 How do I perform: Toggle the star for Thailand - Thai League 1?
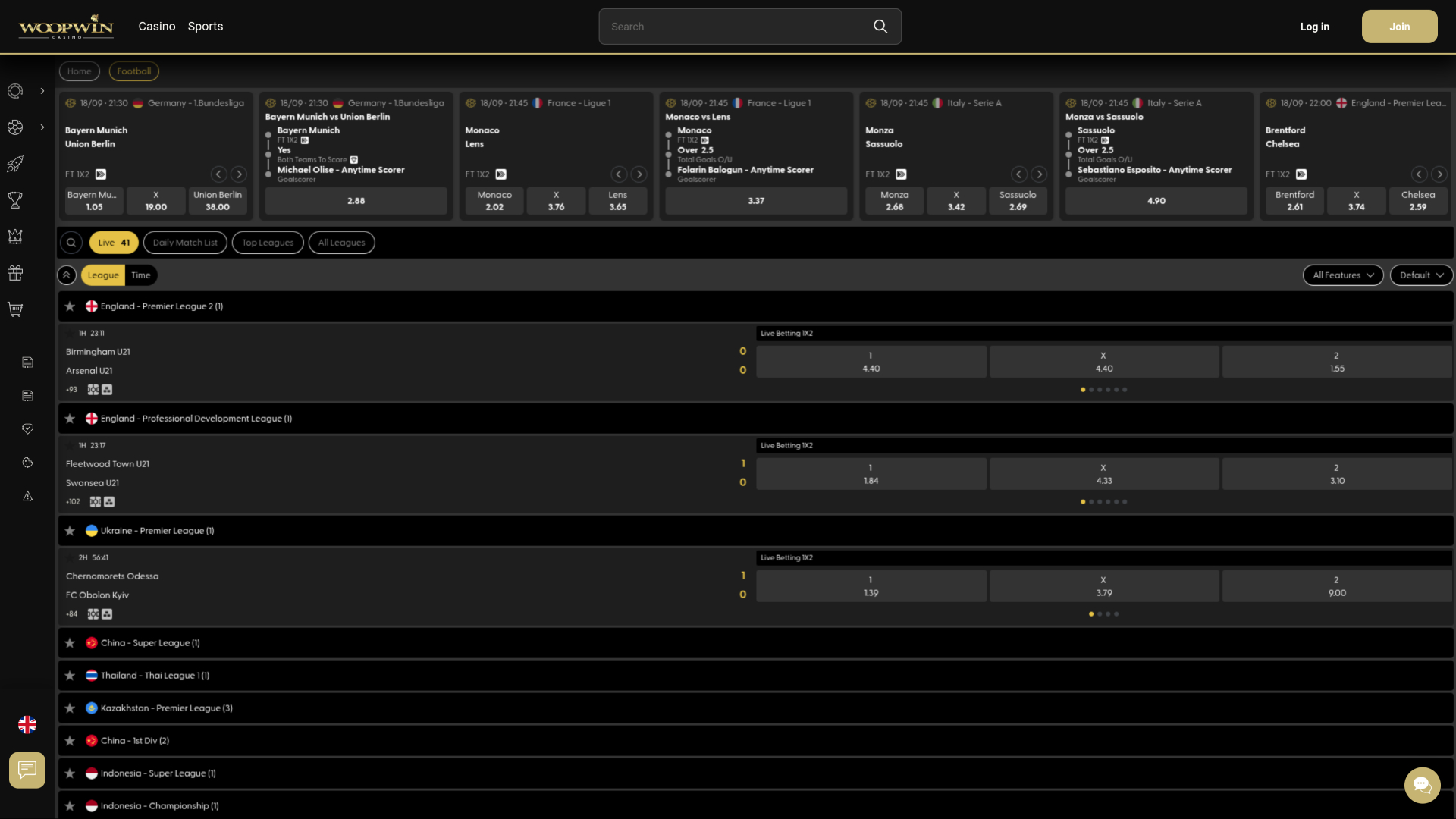tap(70, 676)
